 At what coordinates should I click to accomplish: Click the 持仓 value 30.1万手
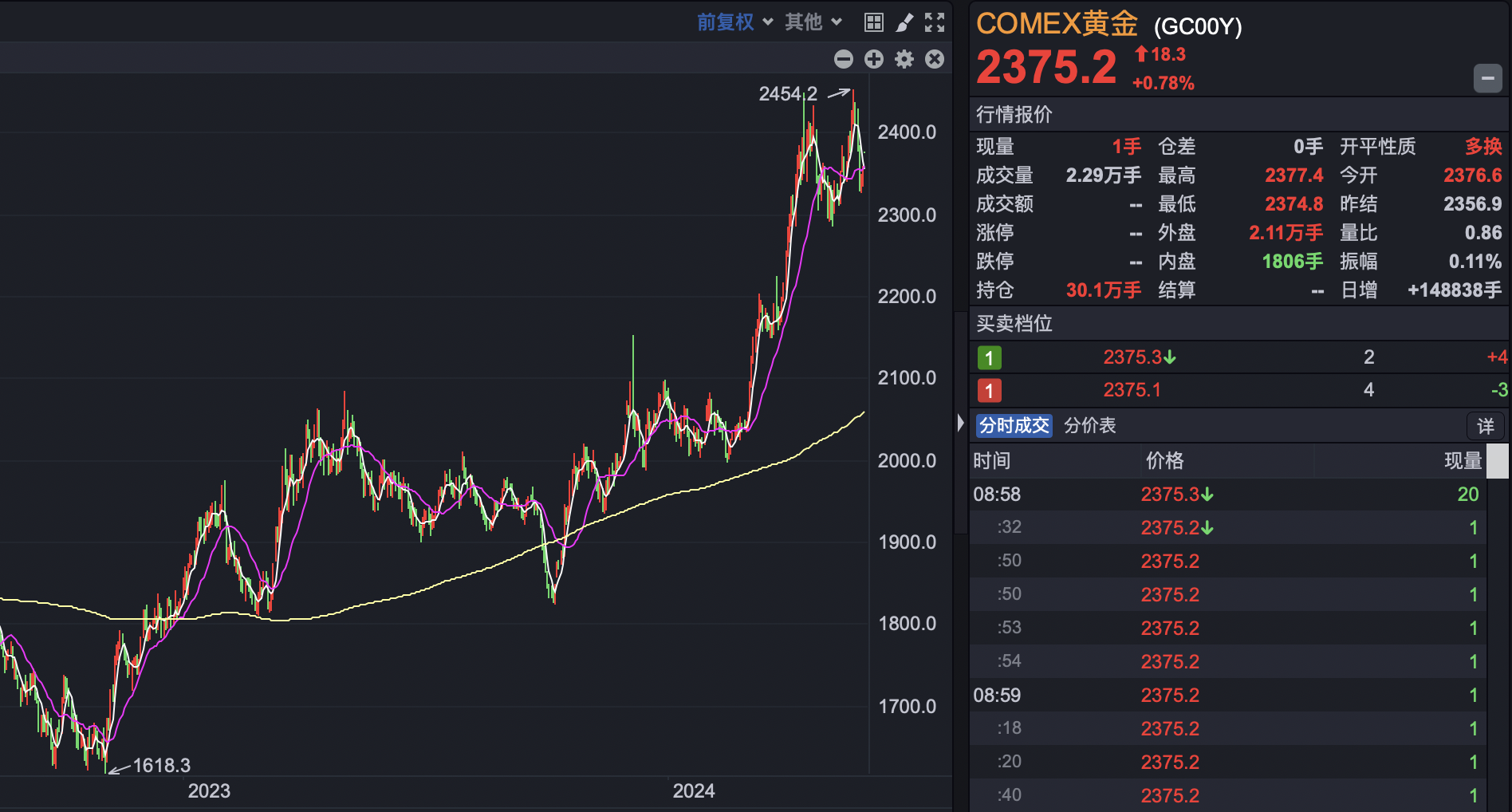1104,290
